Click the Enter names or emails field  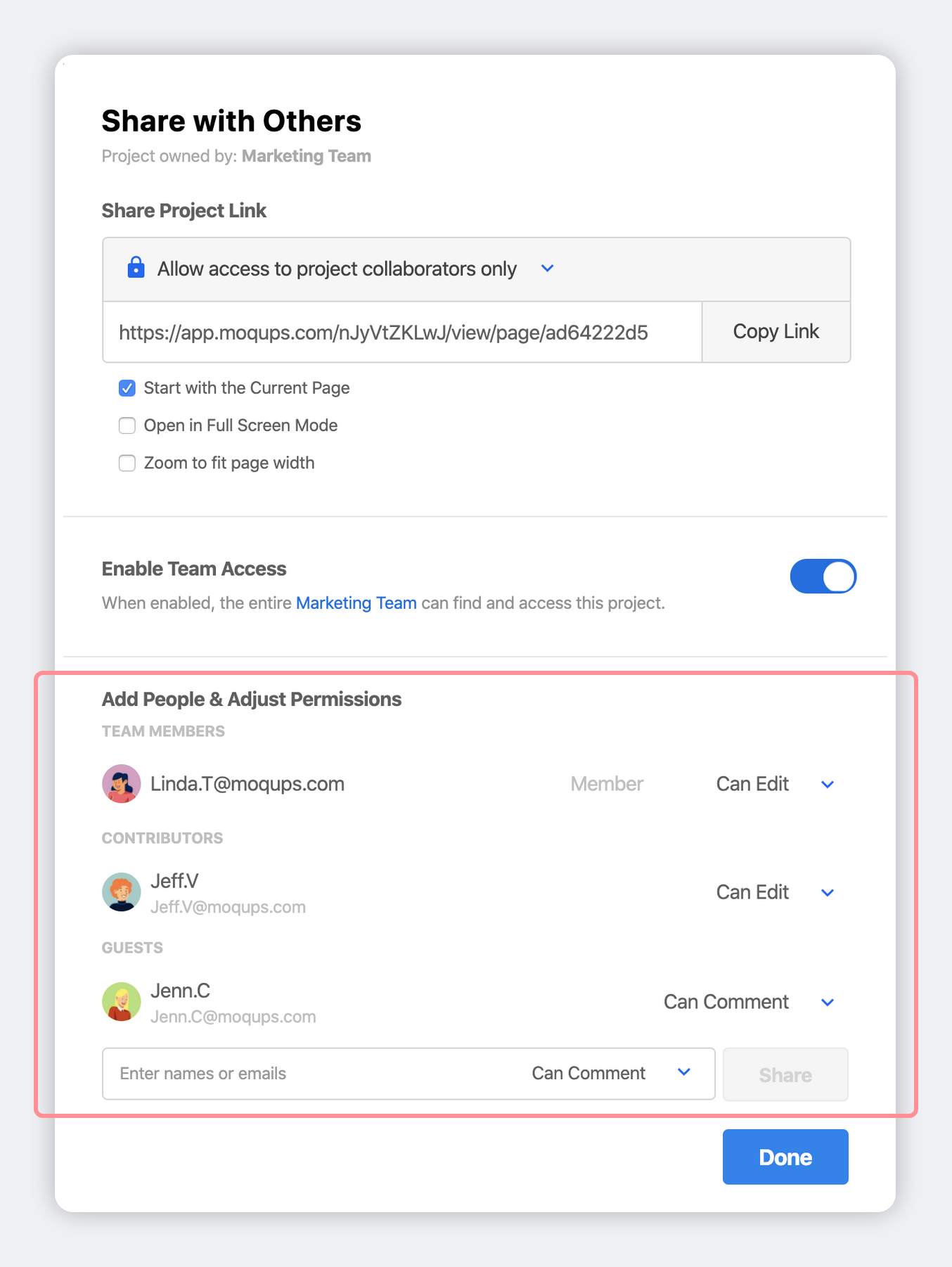tap(281, 1073)
